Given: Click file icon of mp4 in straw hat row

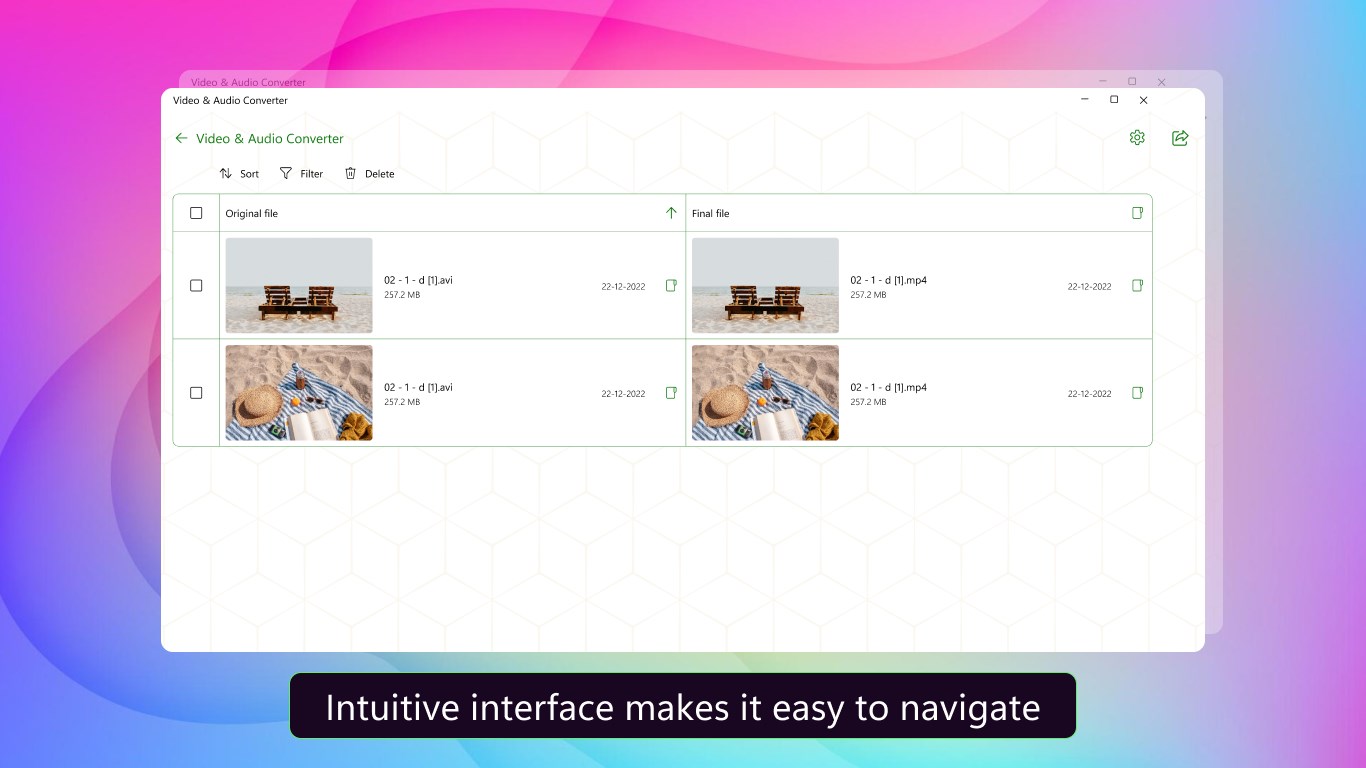Looking at the screenshot, I should pyautogui.click(x=1137, y=393).
